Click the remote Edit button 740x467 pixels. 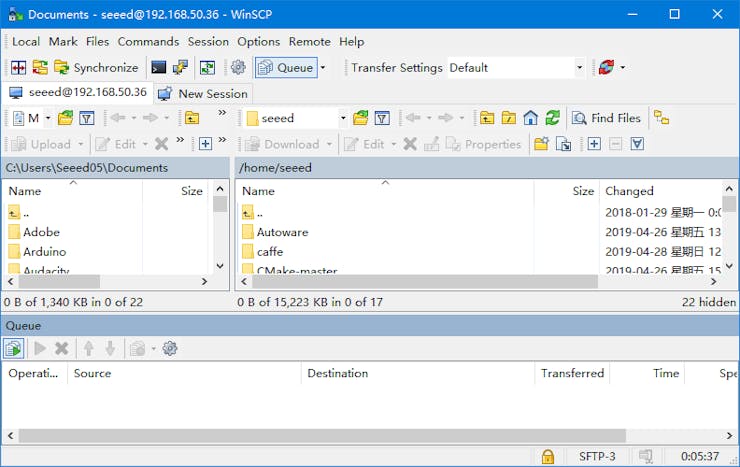(x=364, y=144)
